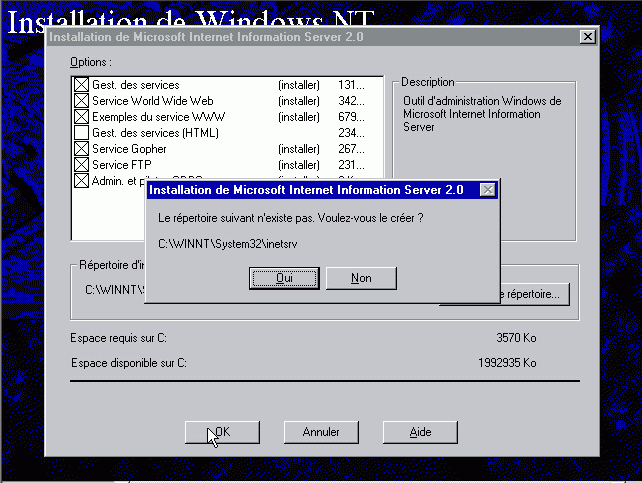
Task: Uncheck Gest. des services option
Action: coord(81,85)
